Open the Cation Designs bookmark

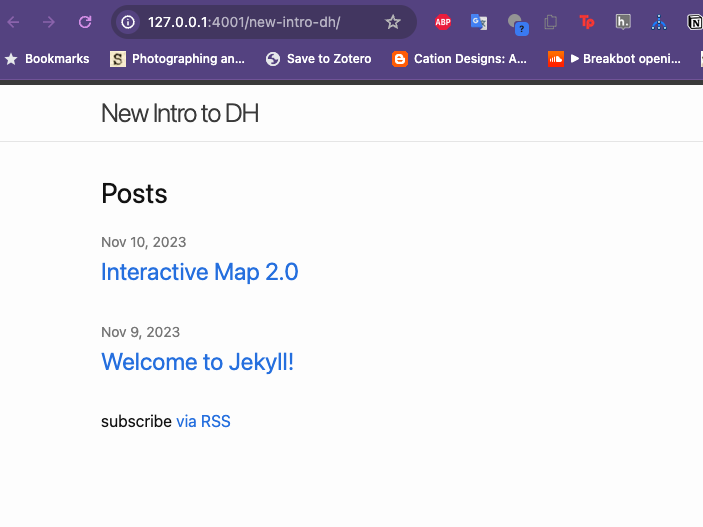click(460, 59)
